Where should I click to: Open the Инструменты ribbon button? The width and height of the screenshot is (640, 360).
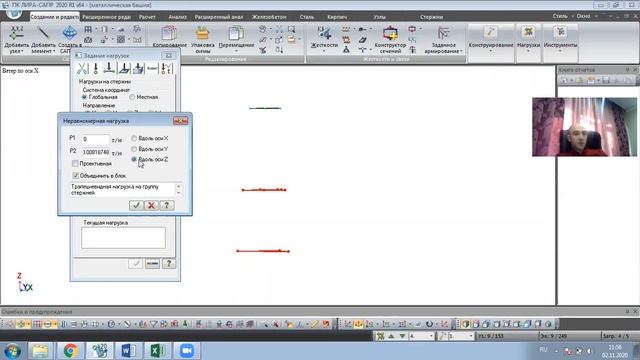pos(560,39)
